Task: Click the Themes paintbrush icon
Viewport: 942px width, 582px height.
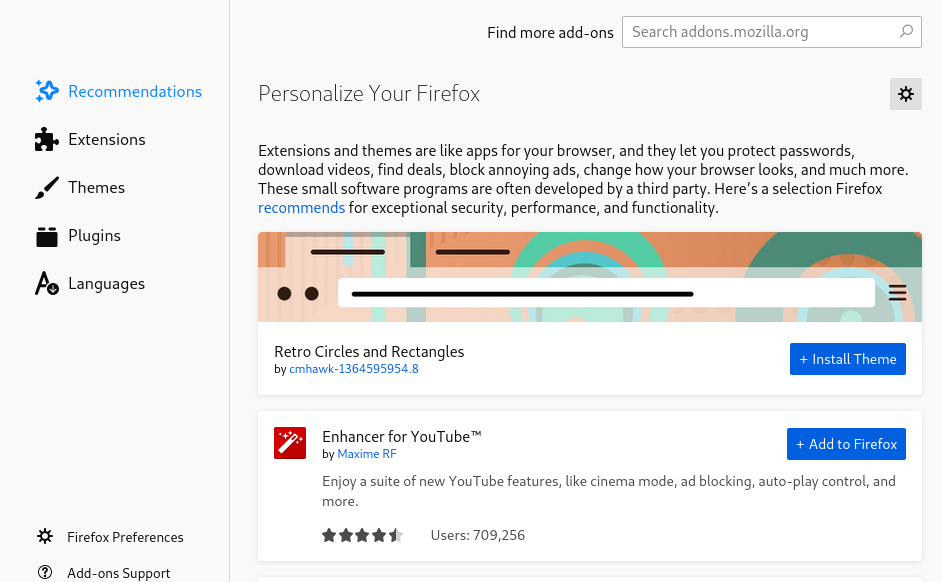Action: (x=47, y=188)
